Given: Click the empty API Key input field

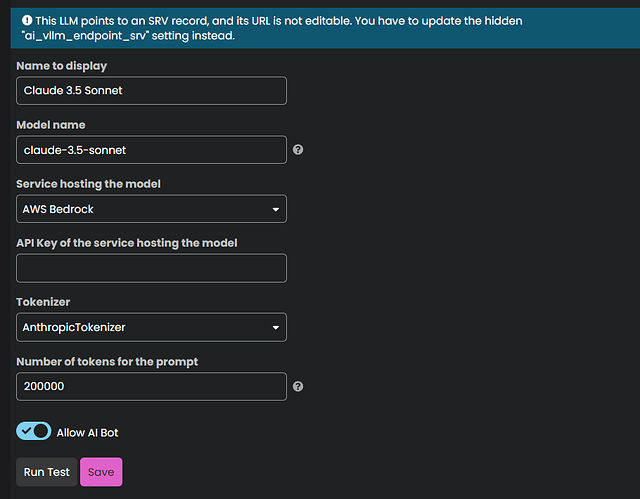Looking at the screenshot, I should (x=151, y=268).
